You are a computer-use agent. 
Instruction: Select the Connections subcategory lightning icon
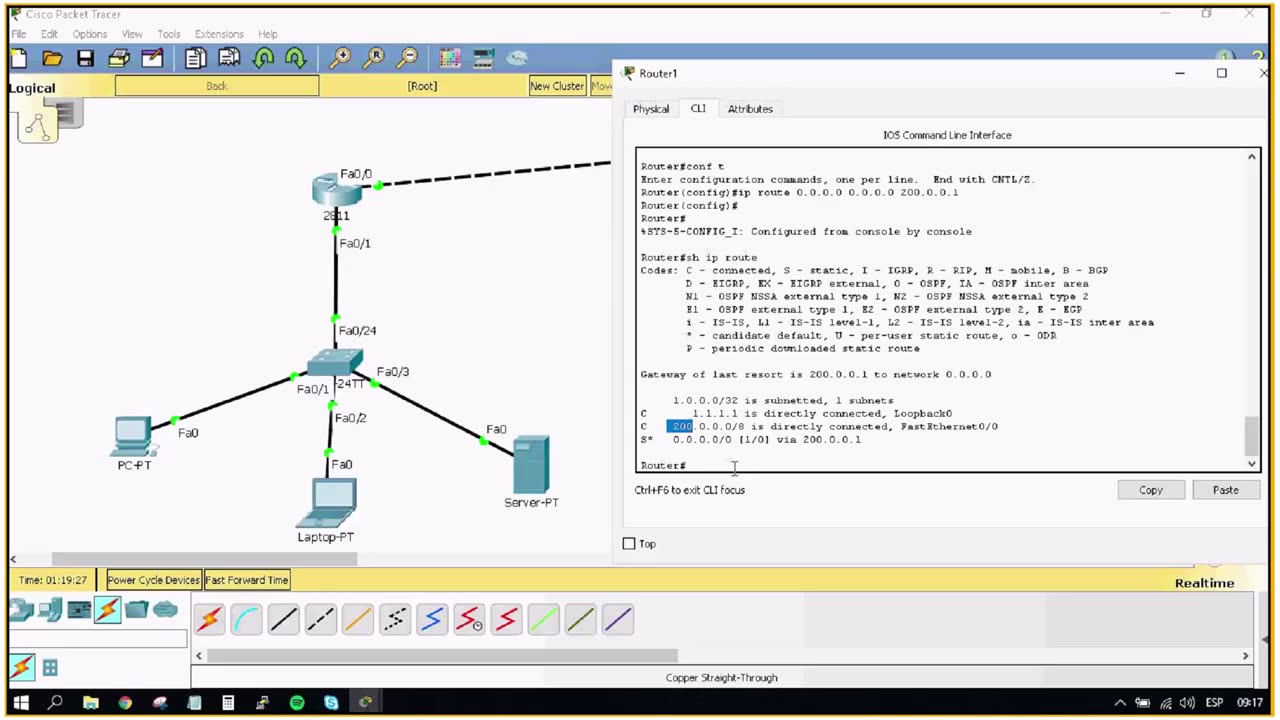click(x=22, y=667)
